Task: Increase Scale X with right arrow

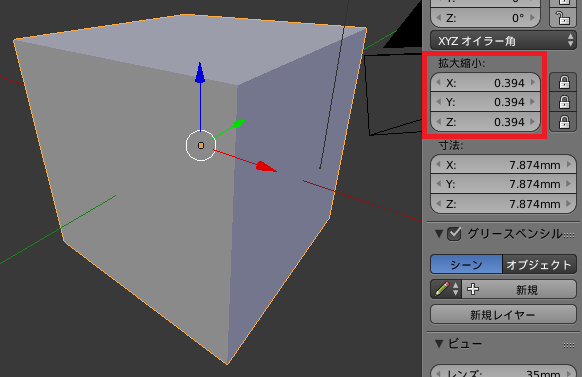Action: click(x=533, y=82)
